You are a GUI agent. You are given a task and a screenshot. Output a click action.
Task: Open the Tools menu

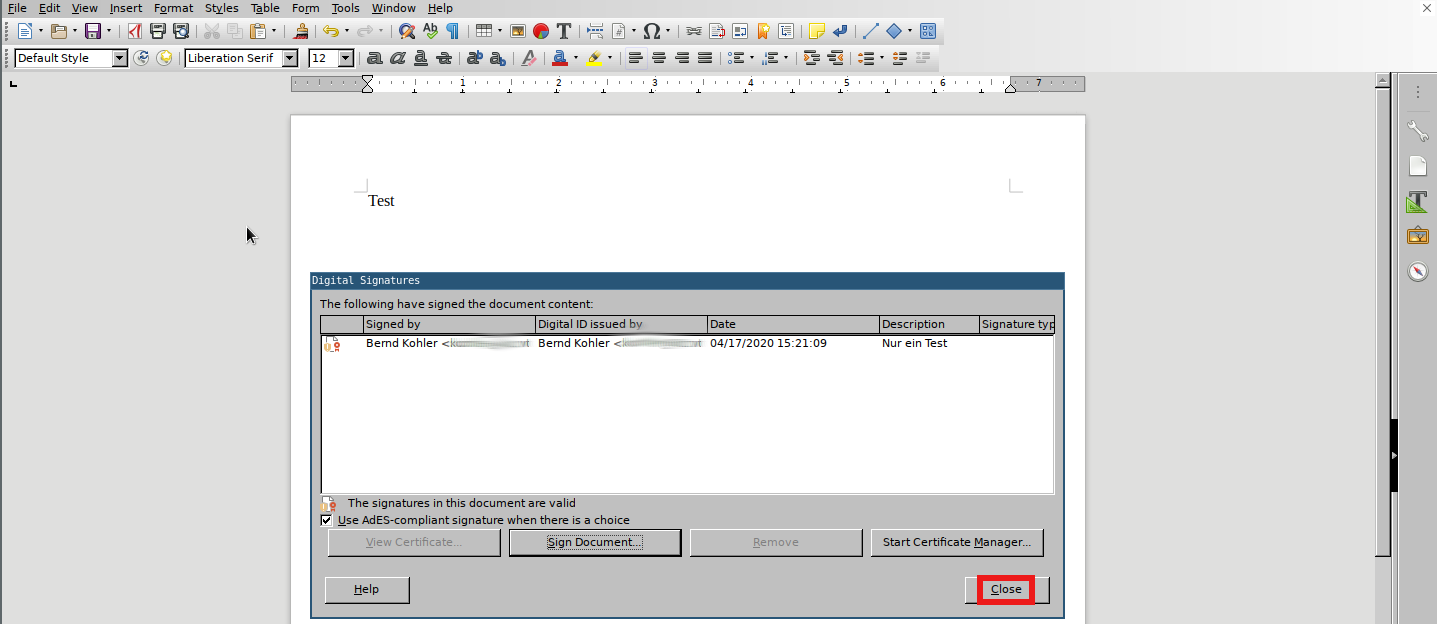click(x=345, y=8)
